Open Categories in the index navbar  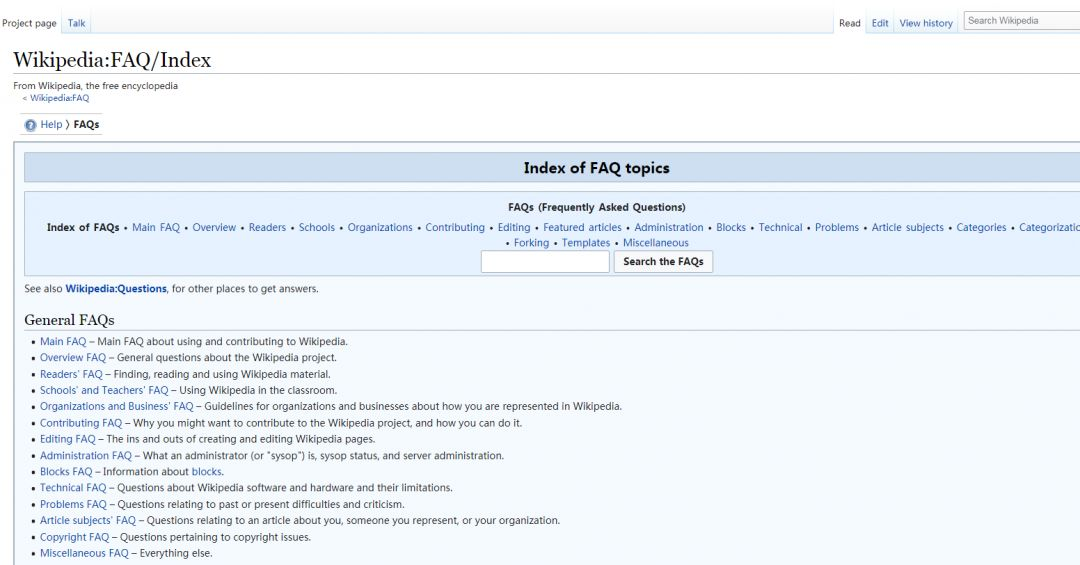point(982,227)
